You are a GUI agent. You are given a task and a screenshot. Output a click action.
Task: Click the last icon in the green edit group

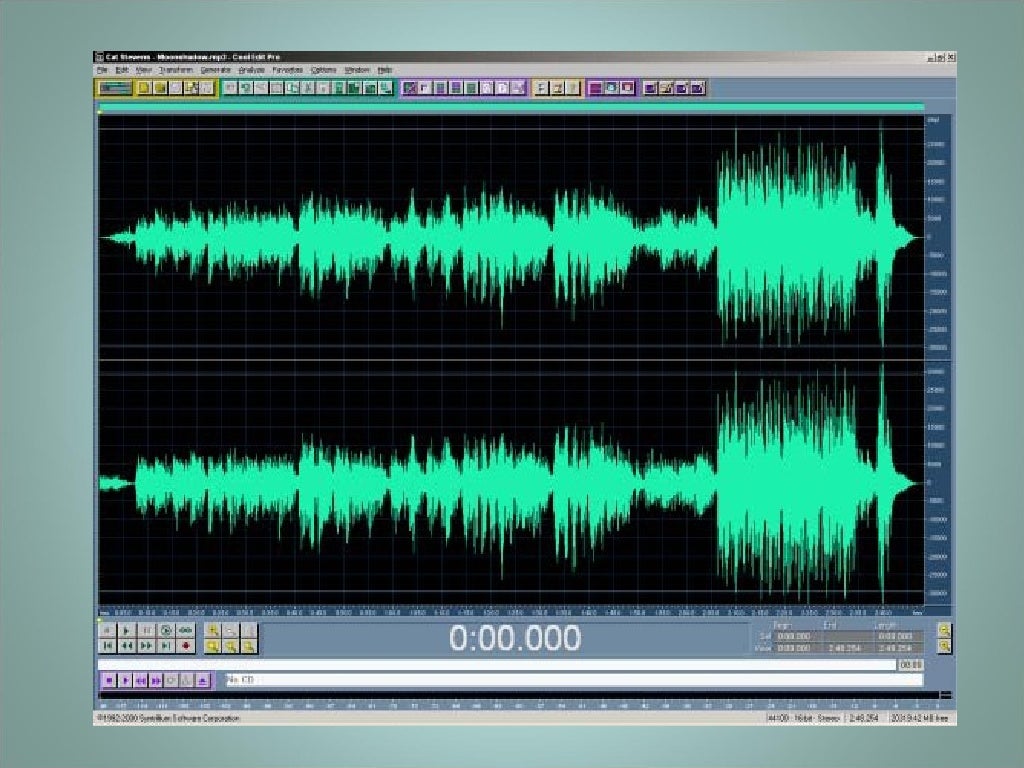tap(386, 88)
